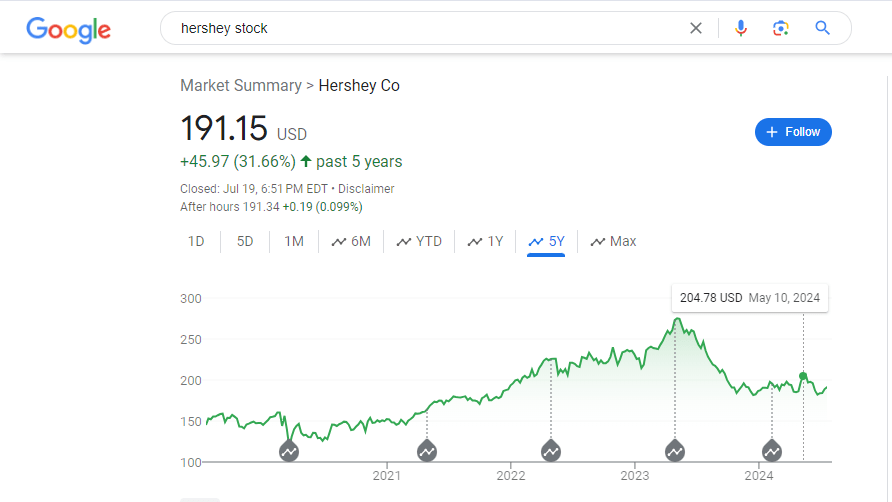Click the Google logo
Screen dimensions: 892x502
click(x=68, y=29)
